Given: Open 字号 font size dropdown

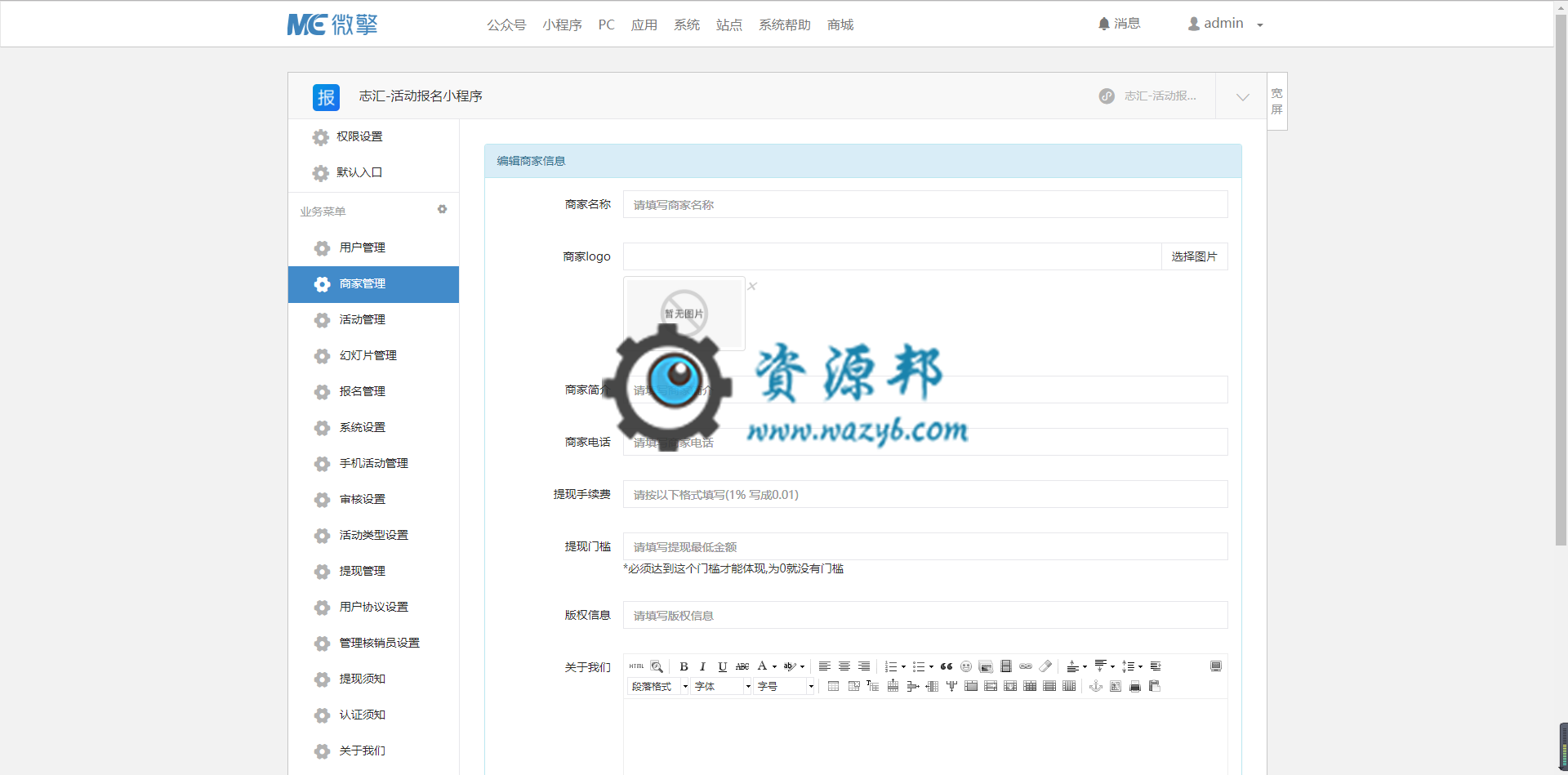Looking at the screenshot, I should click(x=785, y=686).
